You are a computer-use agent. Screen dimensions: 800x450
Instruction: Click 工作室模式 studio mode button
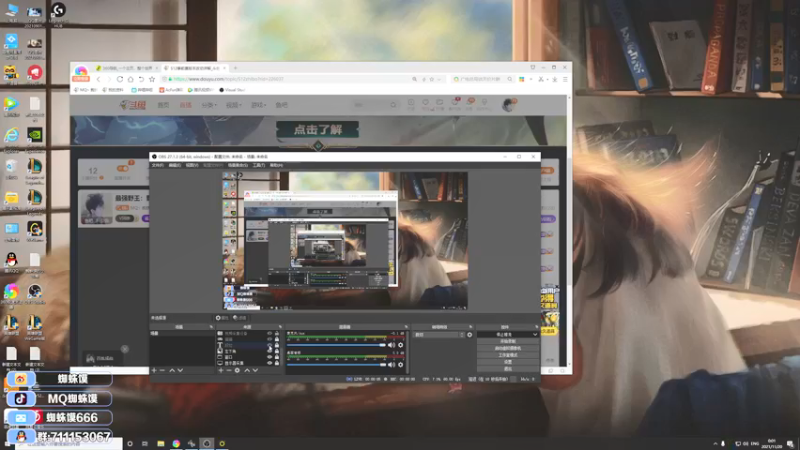coord(508,355)
